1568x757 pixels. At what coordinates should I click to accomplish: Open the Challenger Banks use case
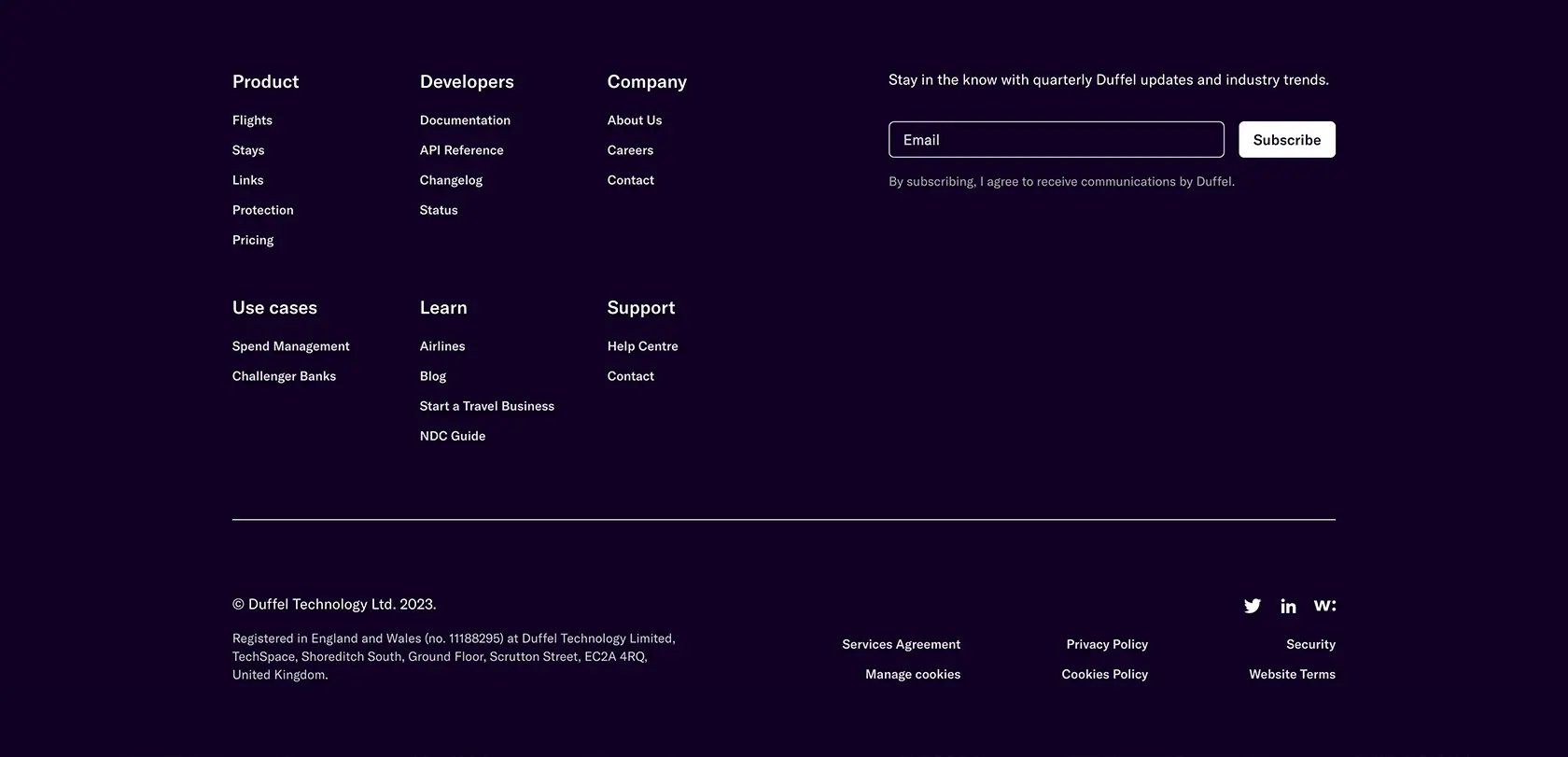[x=284, y=376]
